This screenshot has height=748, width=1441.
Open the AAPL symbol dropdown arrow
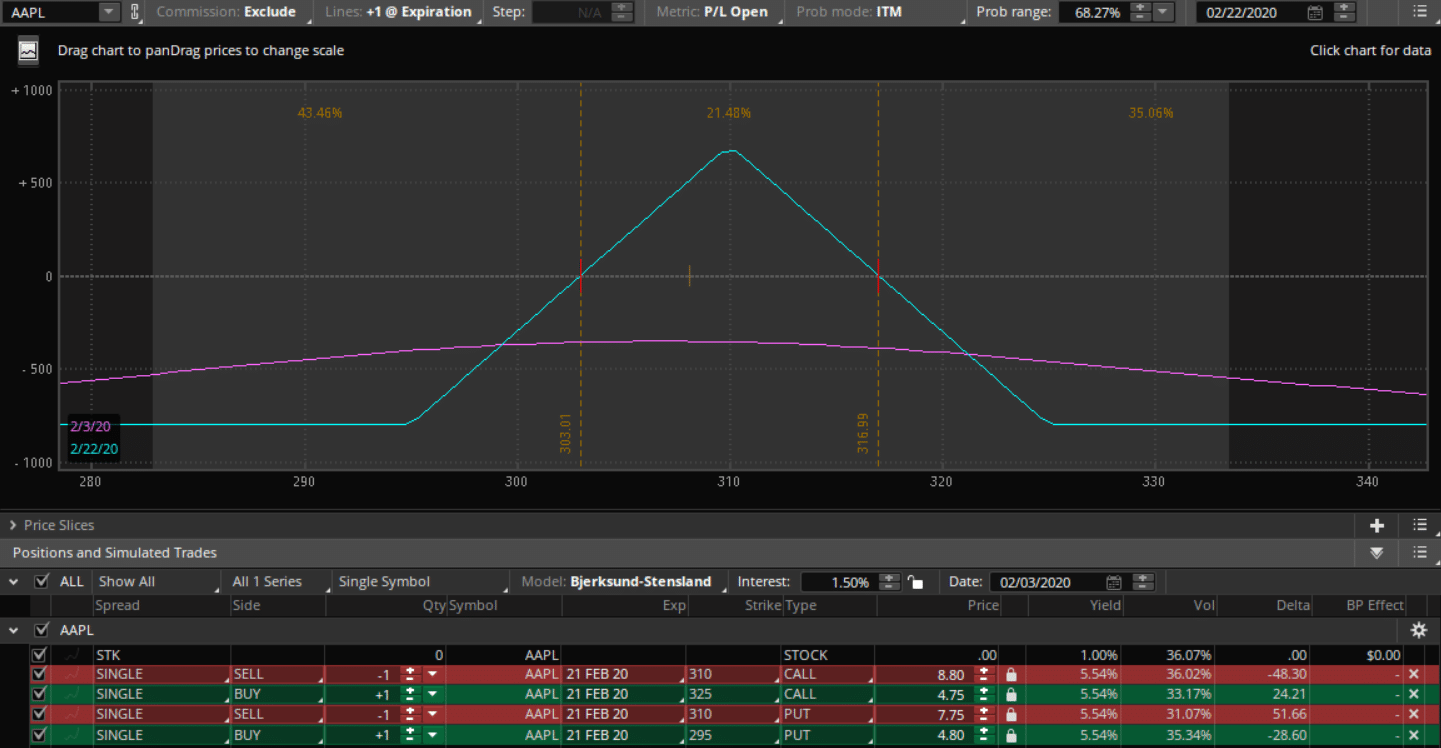pos(108,12)
